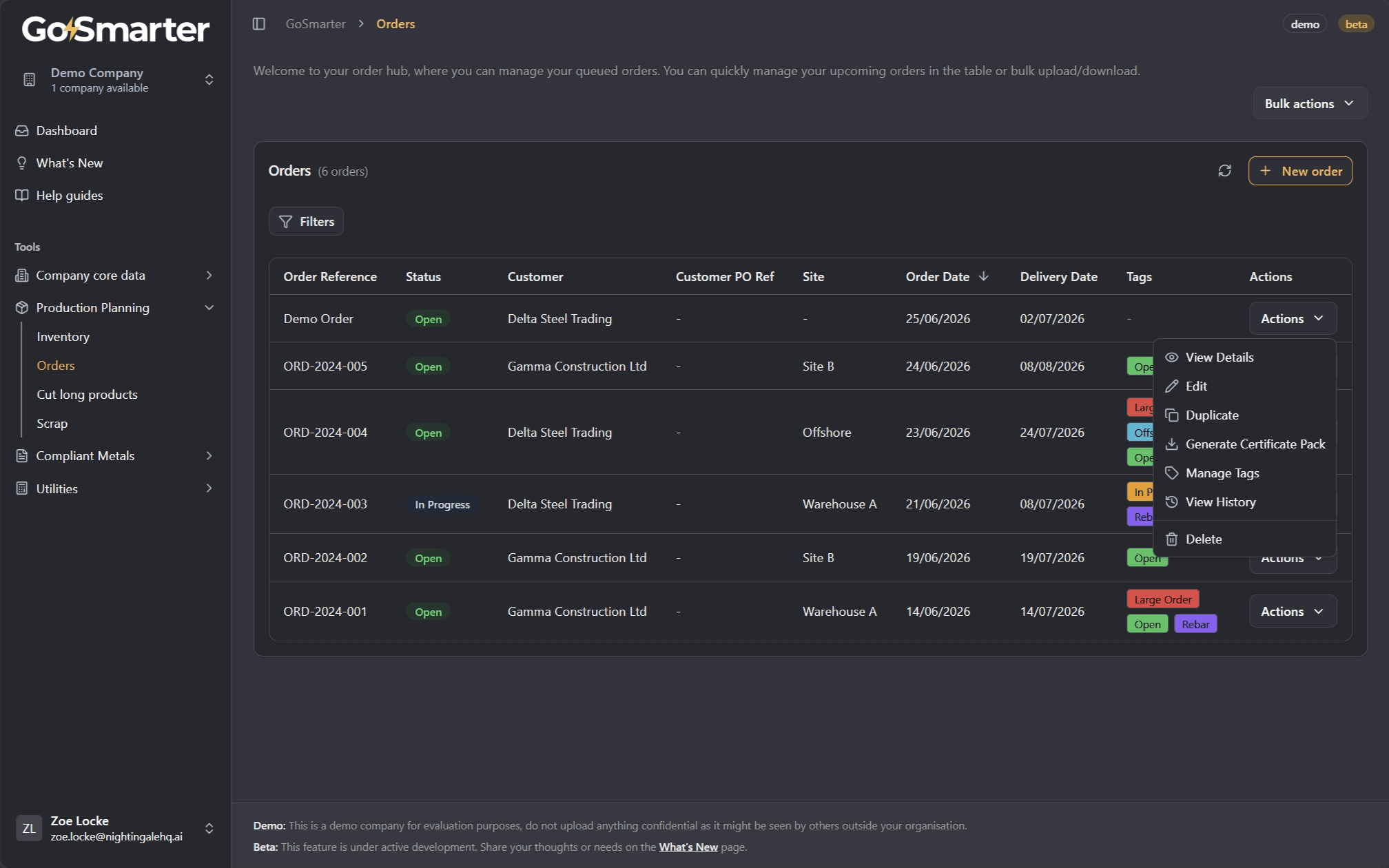Click the Demo Company building icon
This screenshot has height=868, width=1389.
(x=30, y=80)
